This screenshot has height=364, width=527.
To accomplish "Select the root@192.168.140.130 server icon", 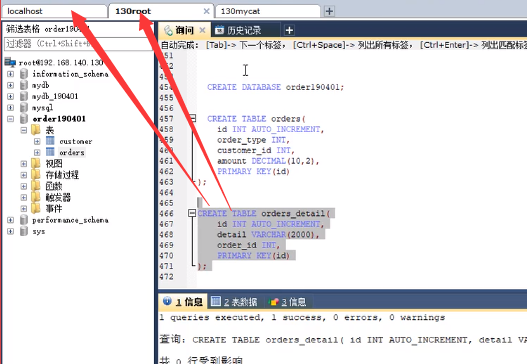I will point(10,62).
